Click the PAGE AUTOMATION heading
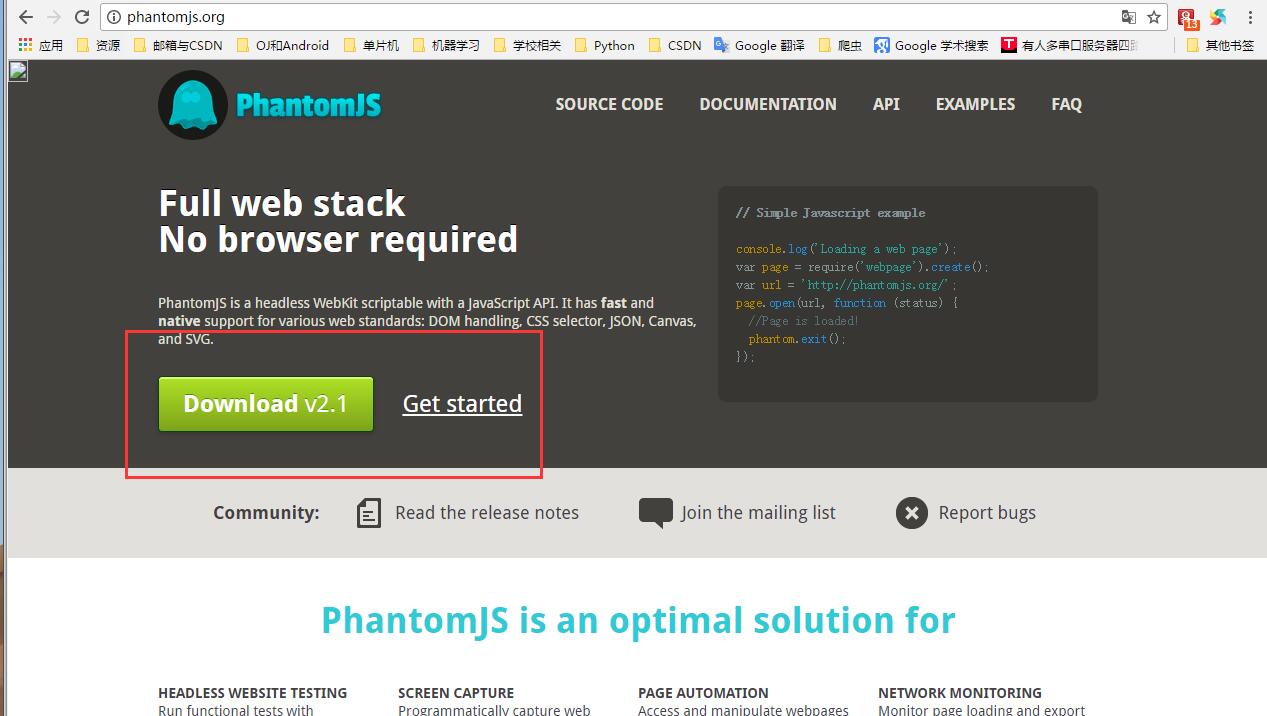1267x716 pixels. [x=703, y=693]
